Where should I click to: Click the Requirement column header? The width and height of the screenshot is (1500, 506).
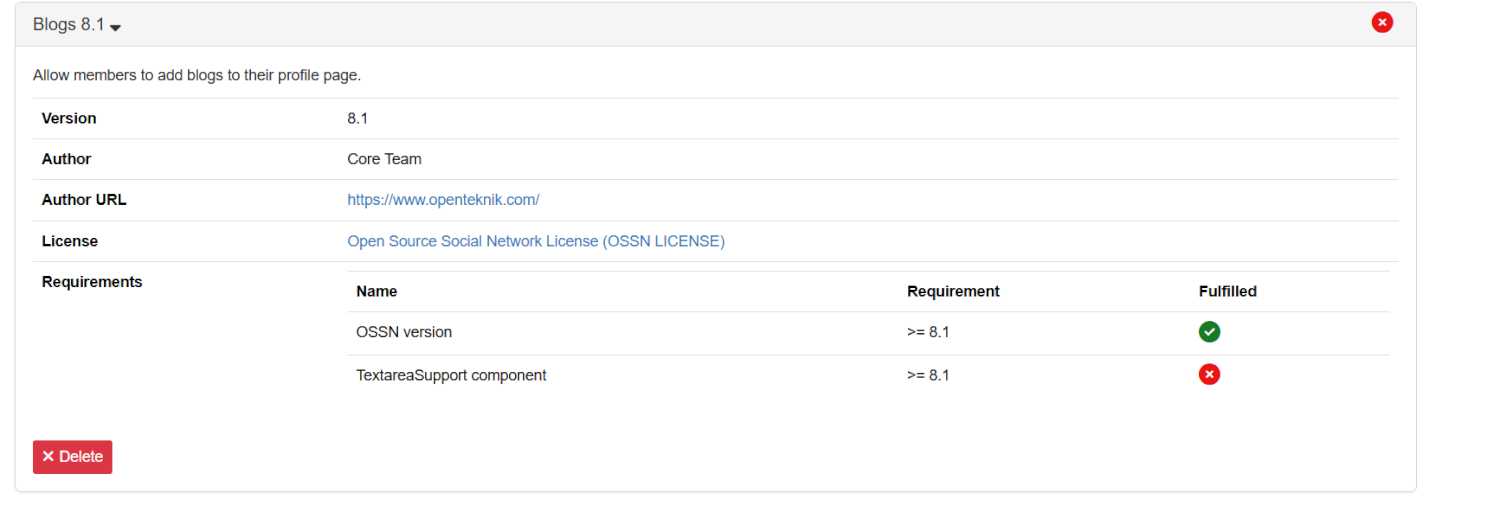[953, 291]
